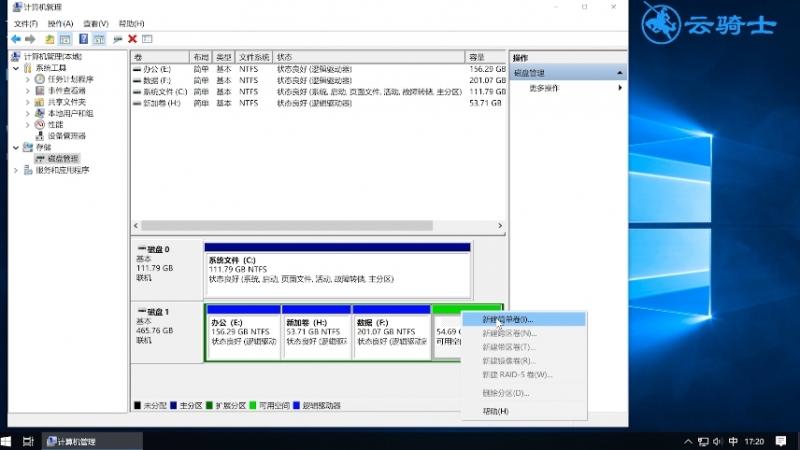The width and height of the screenshot is (800, 450).
Task: Click the blue Help question mark icon
Action: tap(83, 39)
